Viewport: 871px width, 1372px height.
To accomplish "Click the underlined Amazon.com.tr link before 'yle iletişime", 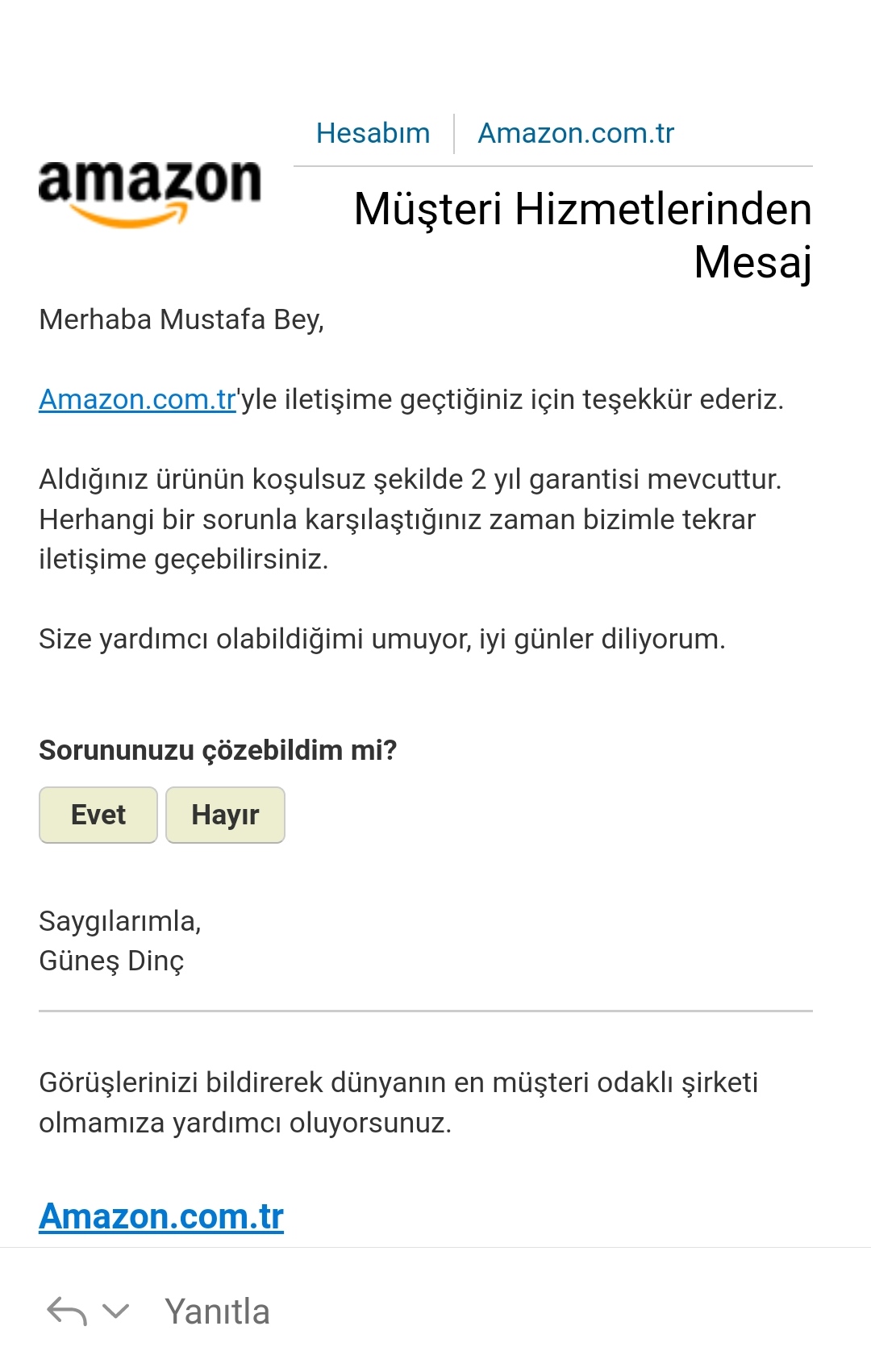I will point(137,399).
